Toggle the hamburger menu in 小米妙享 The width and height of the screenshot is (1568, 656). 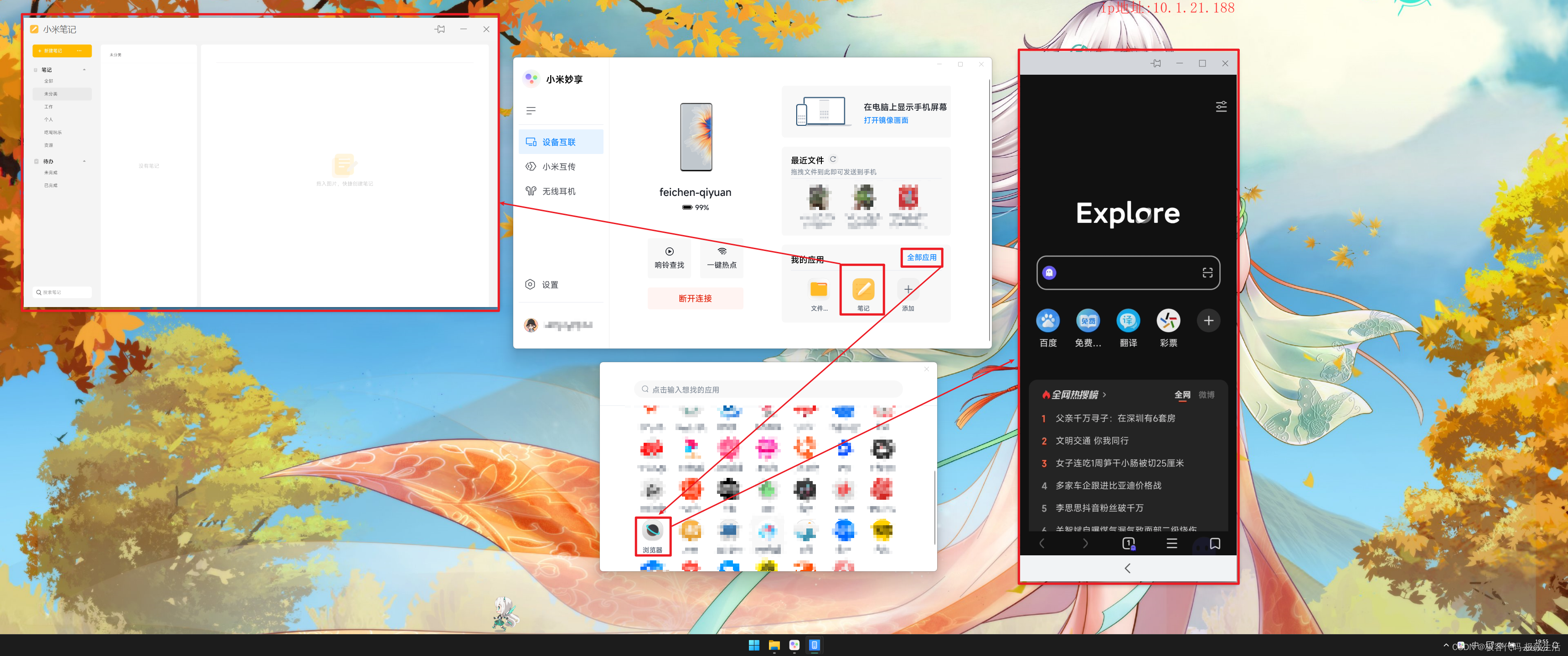point(531,111)
